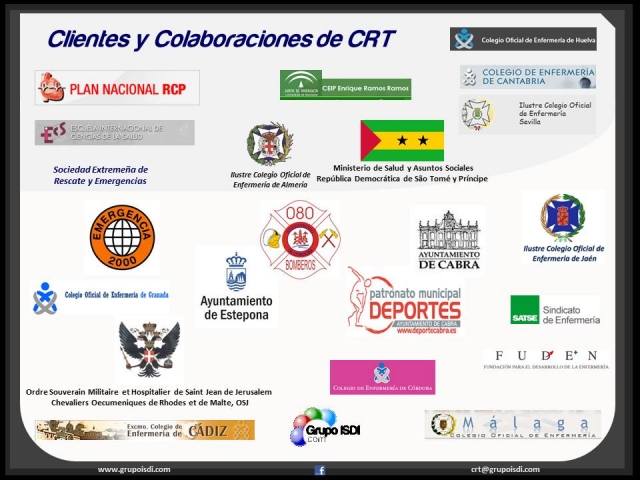The width and height of the screenshot is (640, 480).
Task: Select the double-headed eagle OSJ emblem
Action: pyautogui.click(x=149, y=349)
